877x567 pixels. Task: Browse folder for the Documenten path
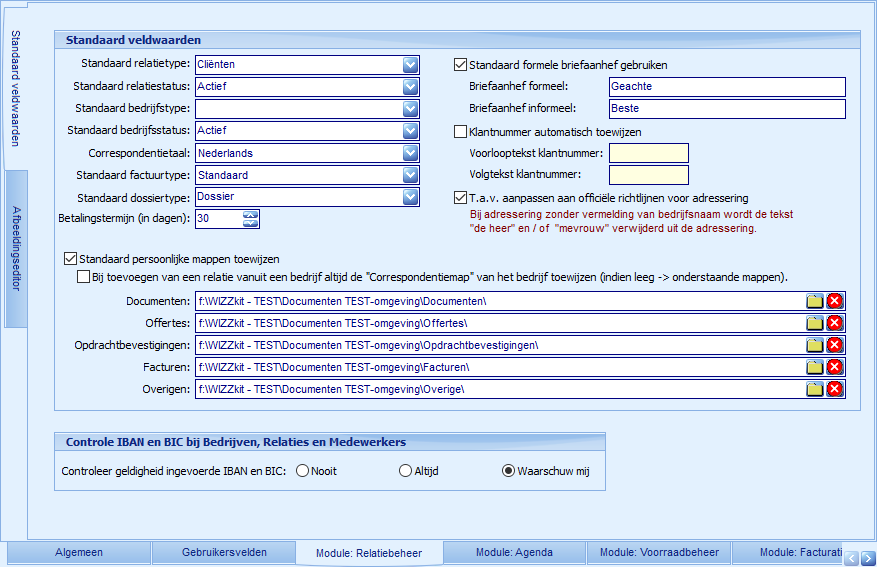click(x=815, y=301)
